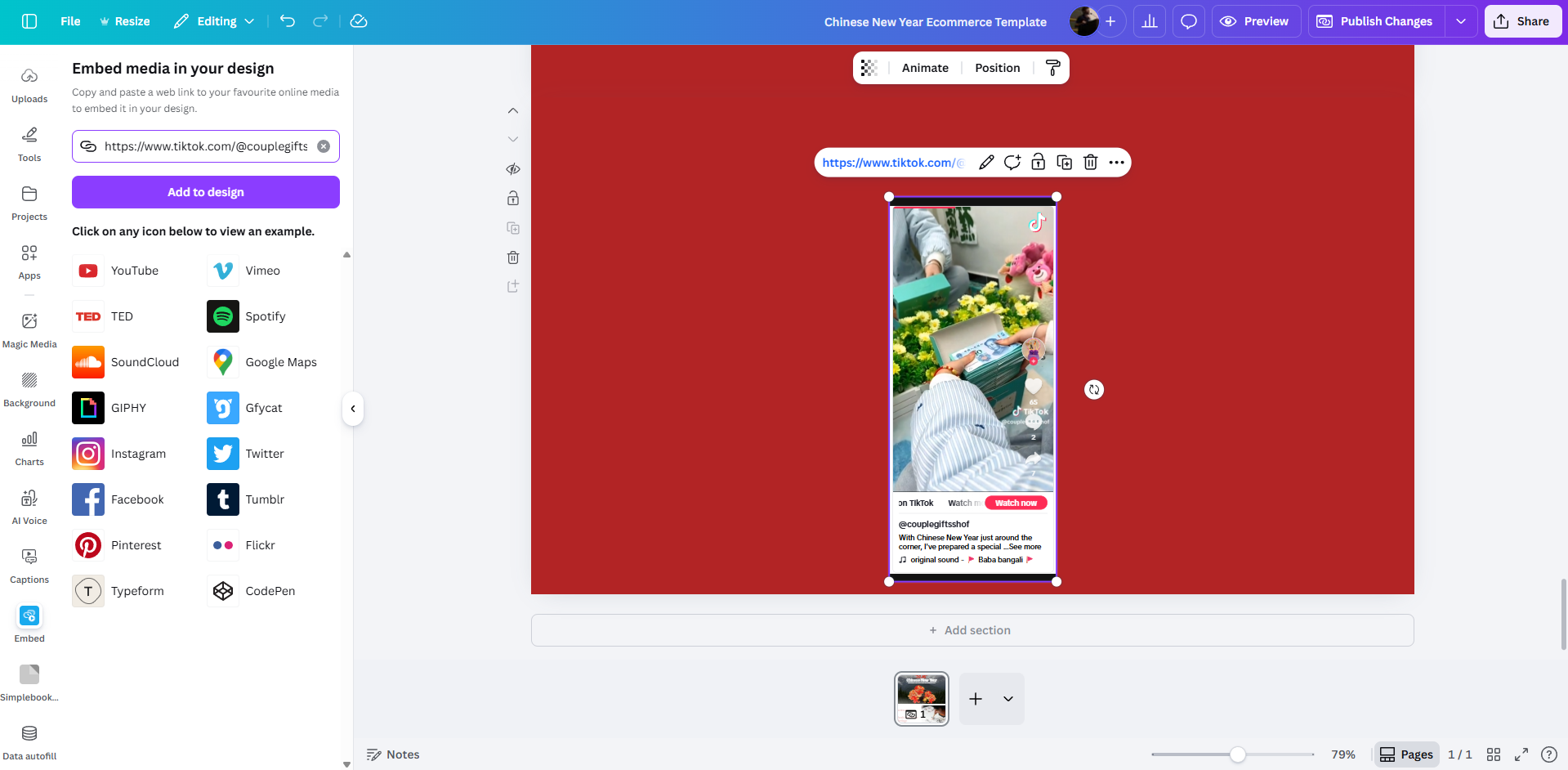Open the Resize menu
The image size is (1568, 770).
[124, 21]
